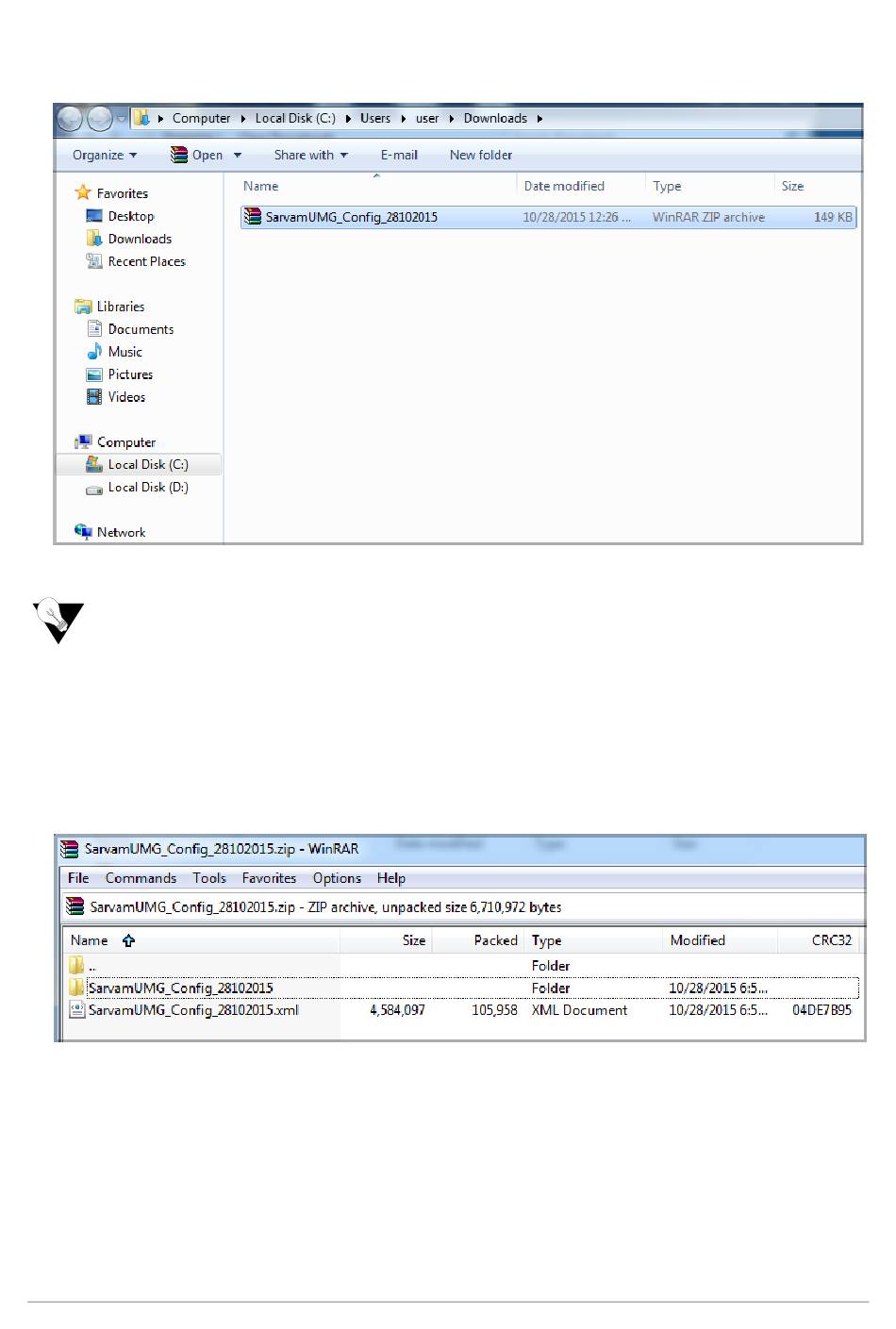This screenshot has height=1329, width=896.
Task: Open dropdown arrow next to Open button
Action: coord(238,156)
